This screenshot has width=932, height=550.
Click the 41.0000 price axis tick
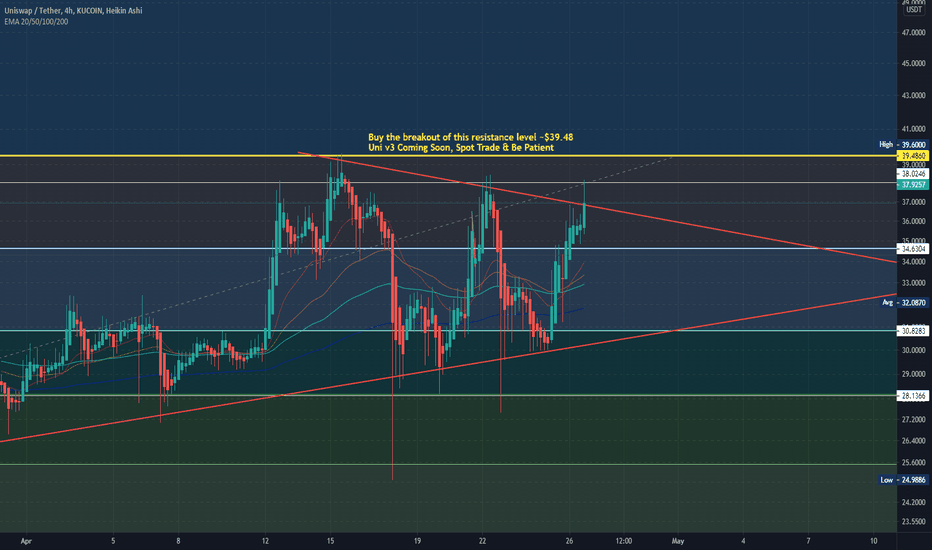point(914,129)
